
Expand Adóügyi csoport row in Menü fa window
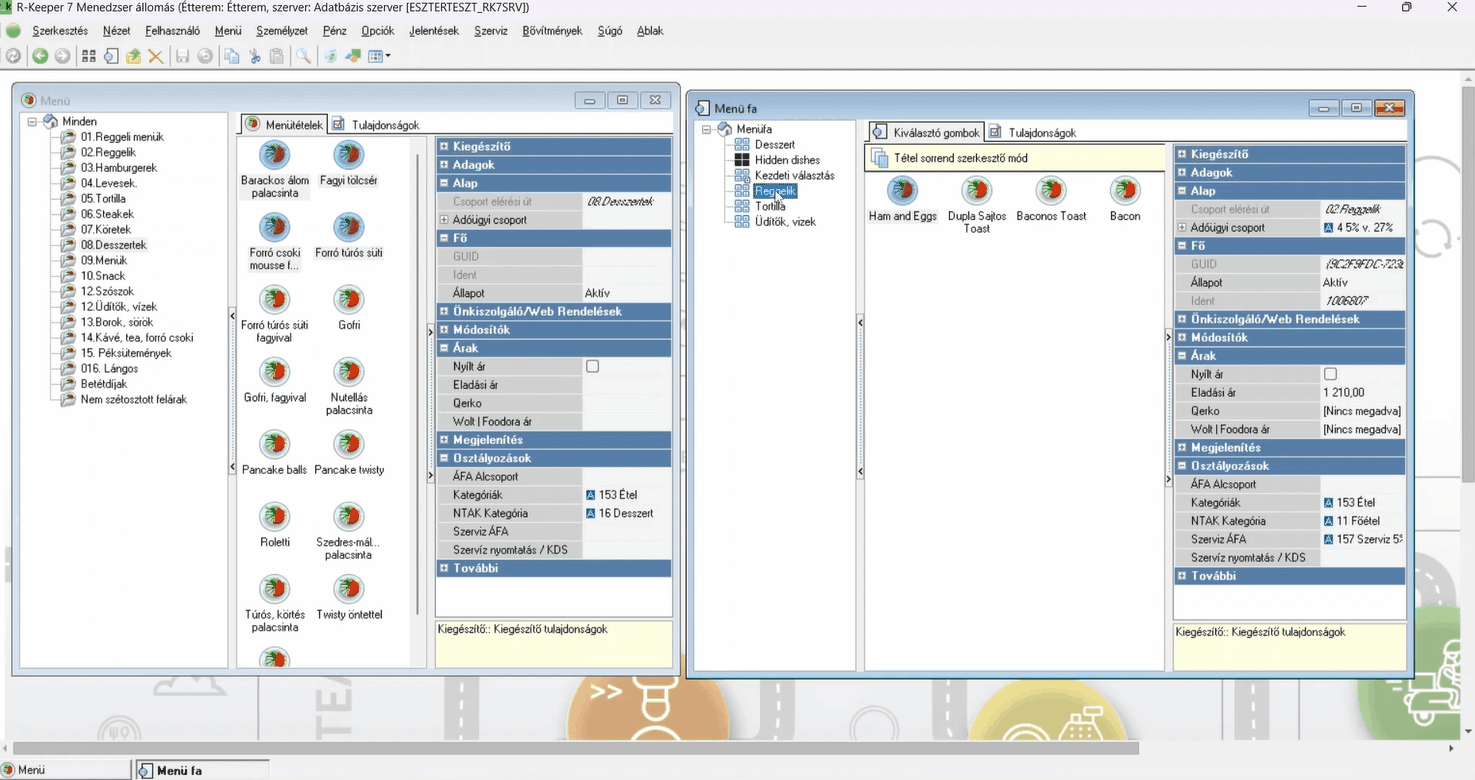[1182, 228]
